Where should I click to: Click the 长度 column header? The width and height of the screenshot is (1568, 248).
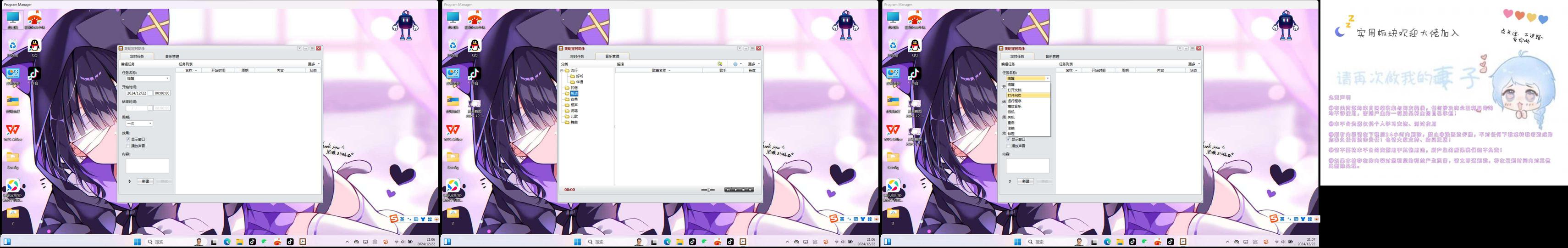pos(752,71)
